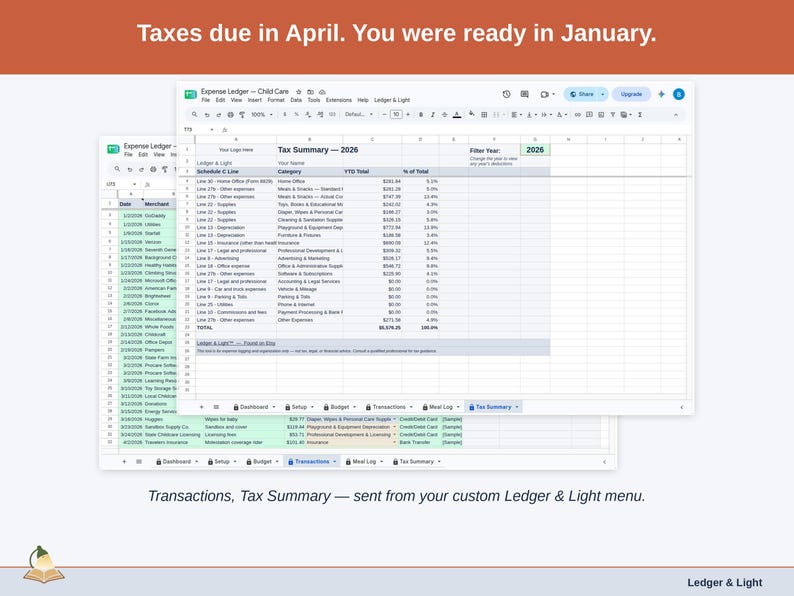Open the zoom 100% dropdown
Image resolution: width=794 pixels, height=596 pixels.
click(262, 114)
